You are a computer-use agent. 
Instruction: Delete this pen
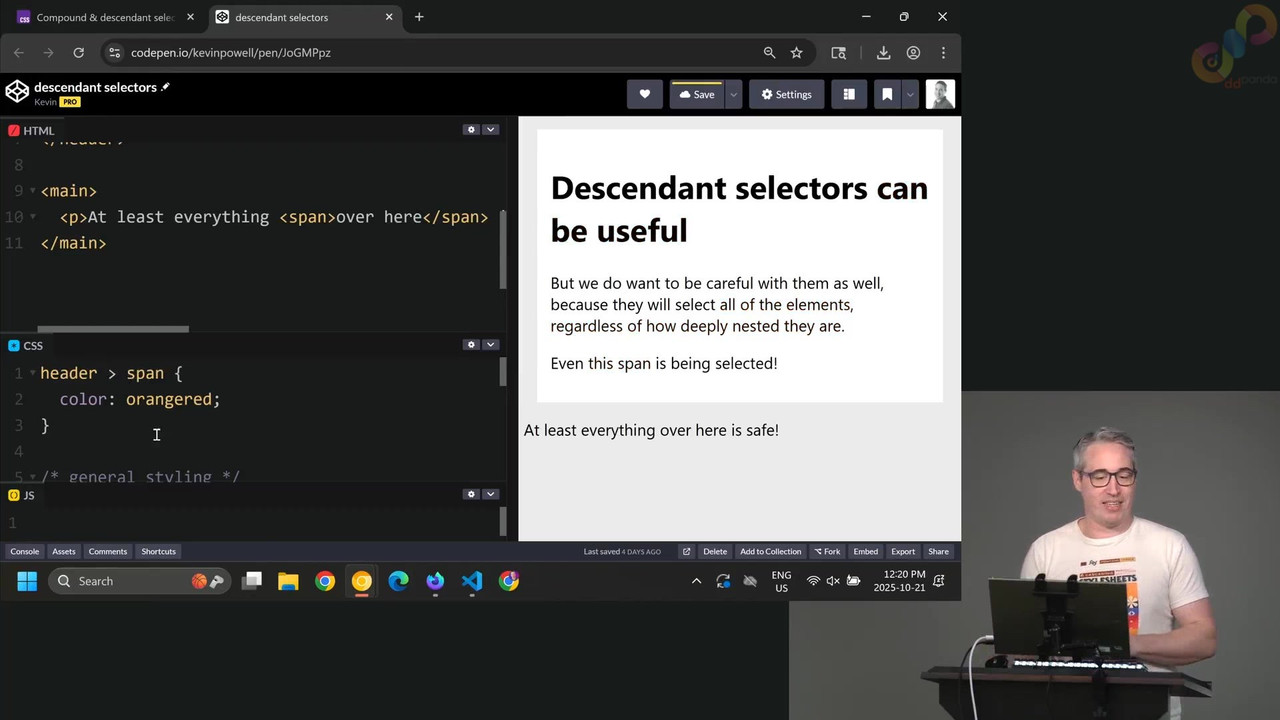point(715,551)
